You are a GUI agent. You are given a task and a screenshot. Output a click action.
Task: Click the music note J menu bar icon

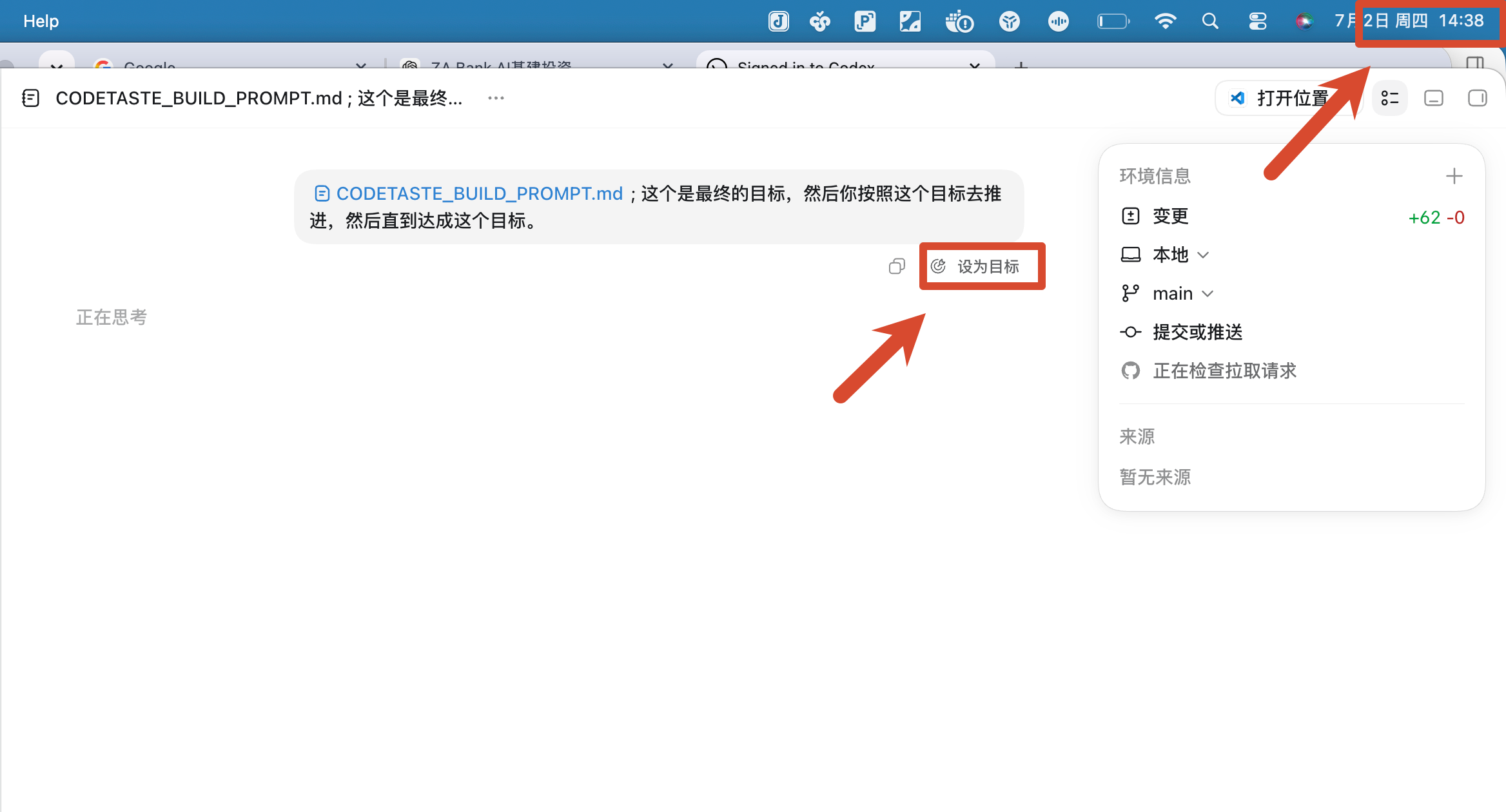coord(778,21)
